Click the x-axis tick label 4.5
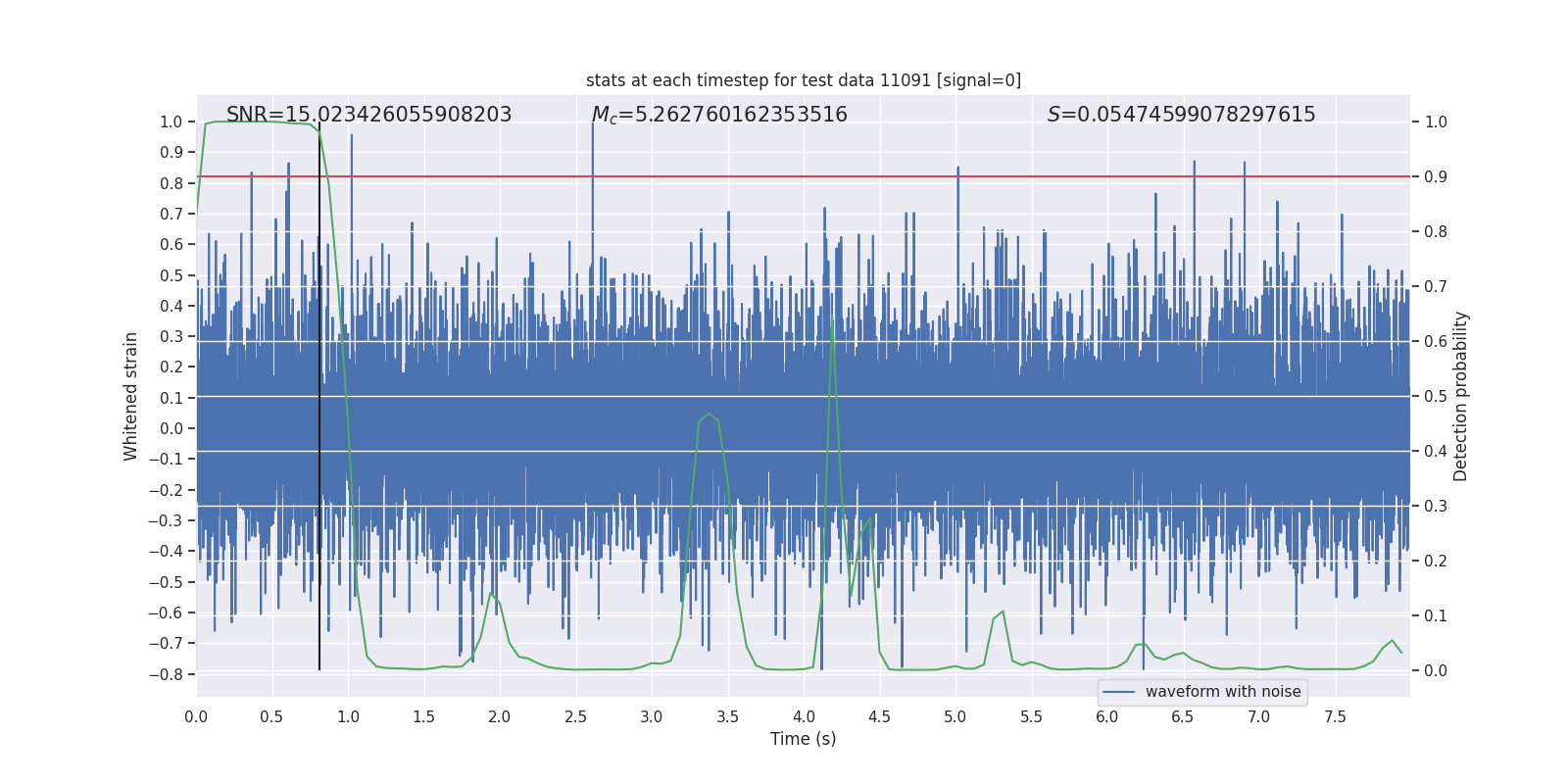The width and height of the screenshot is (1568, 784). pos(879,716)
